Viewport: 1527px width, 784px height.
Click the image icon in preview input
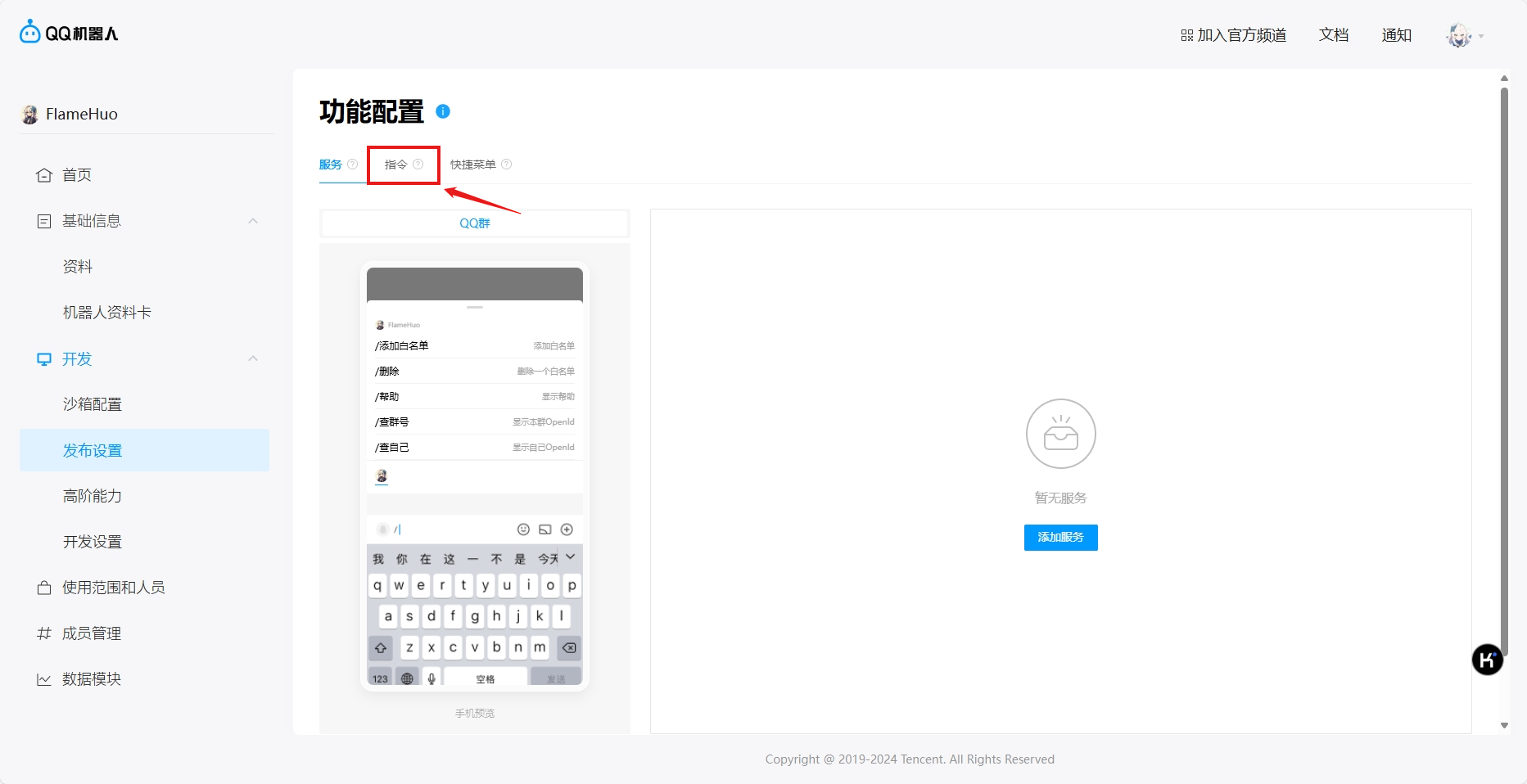coord(545,529)
